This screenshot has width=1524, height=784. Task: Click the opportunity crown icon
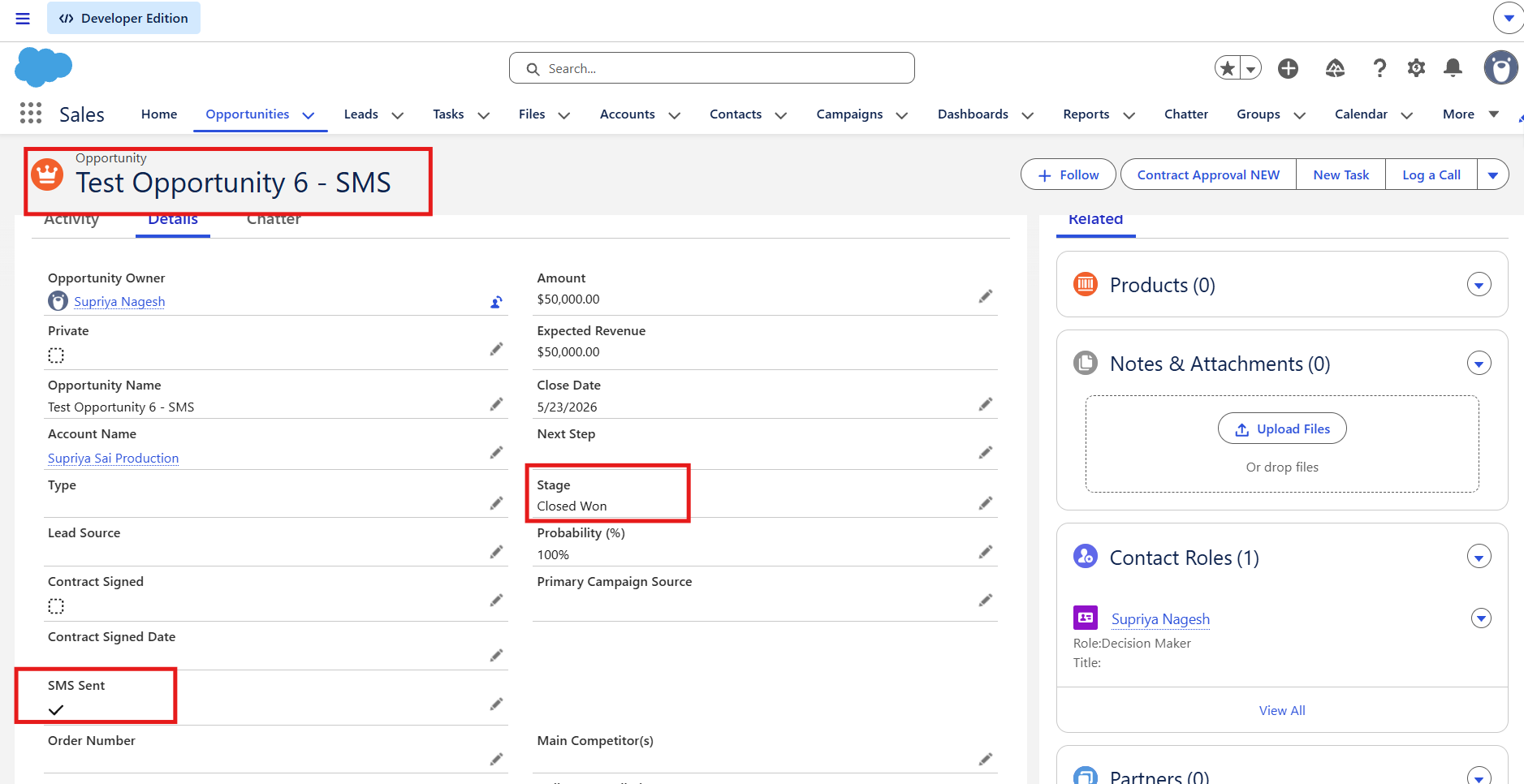click(x=47, y=174)
